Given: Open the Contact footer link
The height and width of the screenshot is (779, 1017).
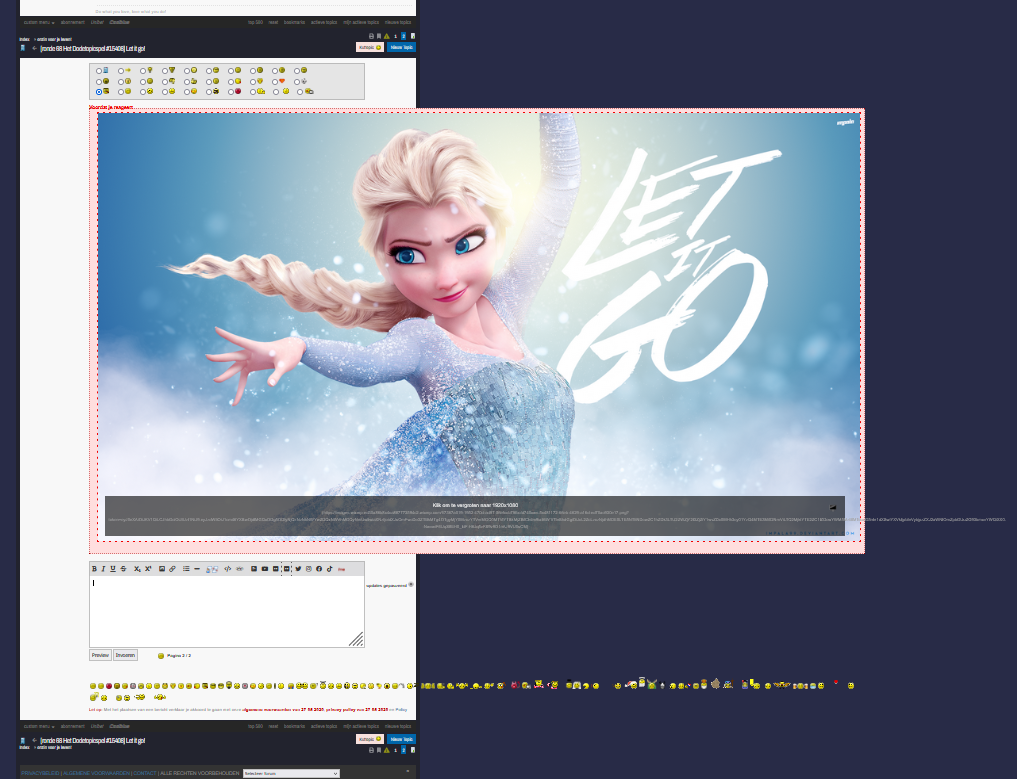Looking at the screenshot, I should [145, 773].
